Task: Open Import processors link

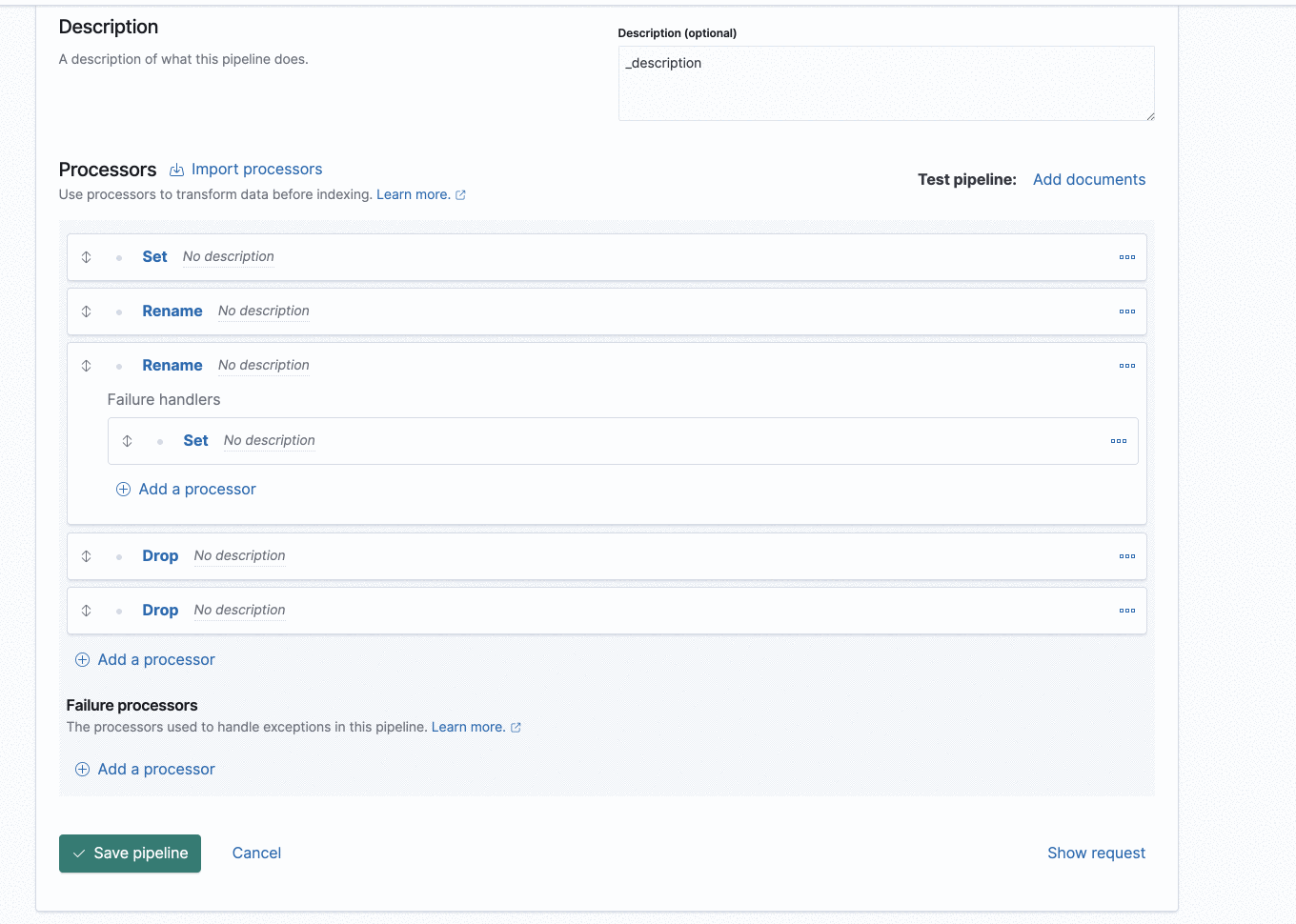Action: 256,170
